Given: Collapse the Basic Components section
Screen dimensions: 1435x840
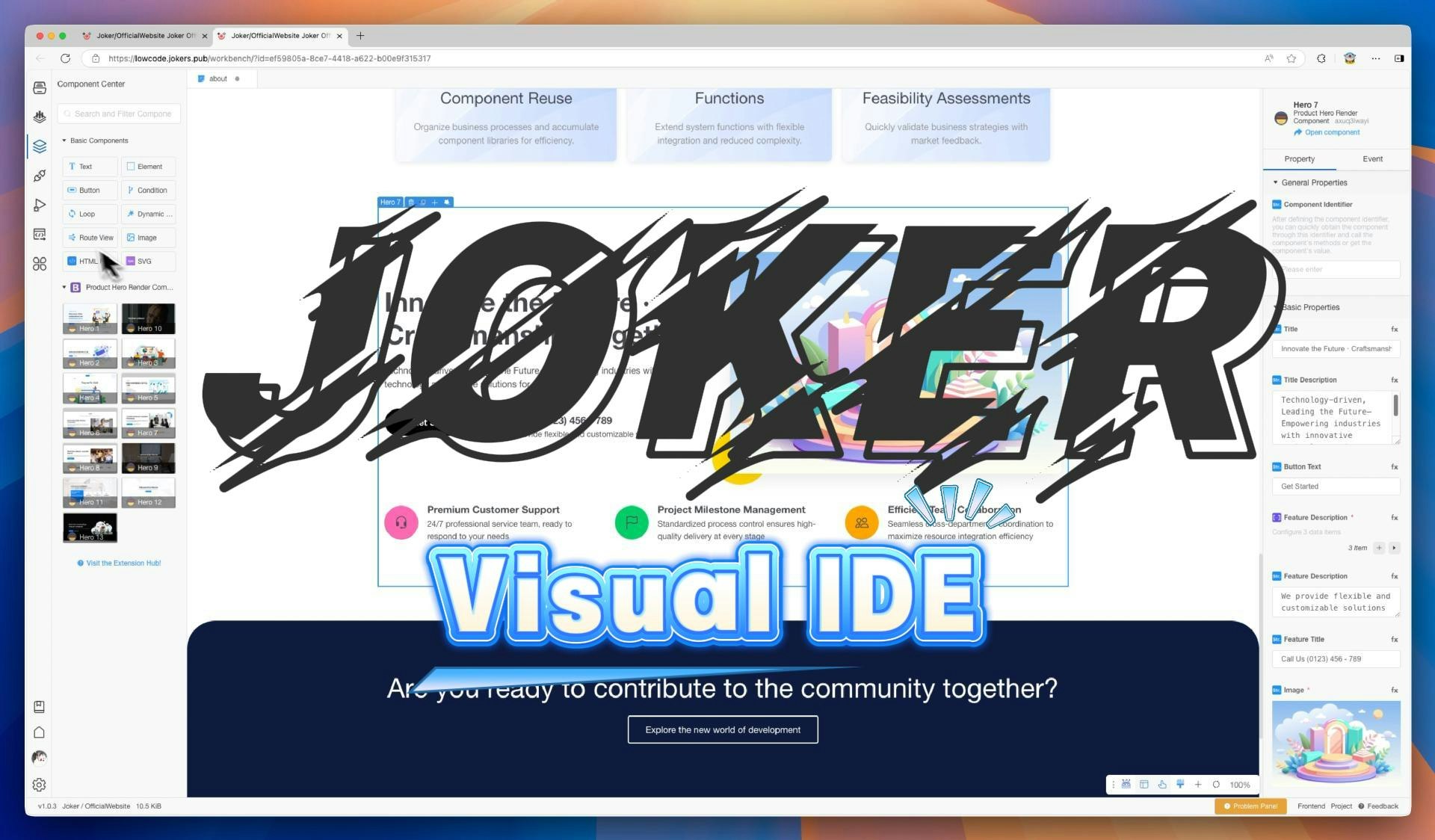Looking at the screenshot, I should coord(65,140).
